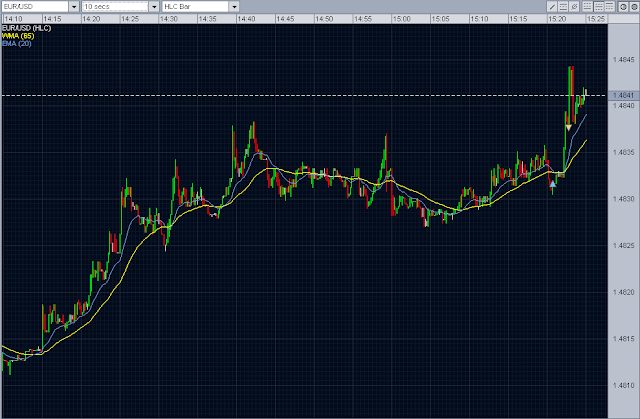Image resolution: width=640 pixels, height=419 pixels.
Task: Click the blue up-triangle trade marker
Action: pos(552,184)
